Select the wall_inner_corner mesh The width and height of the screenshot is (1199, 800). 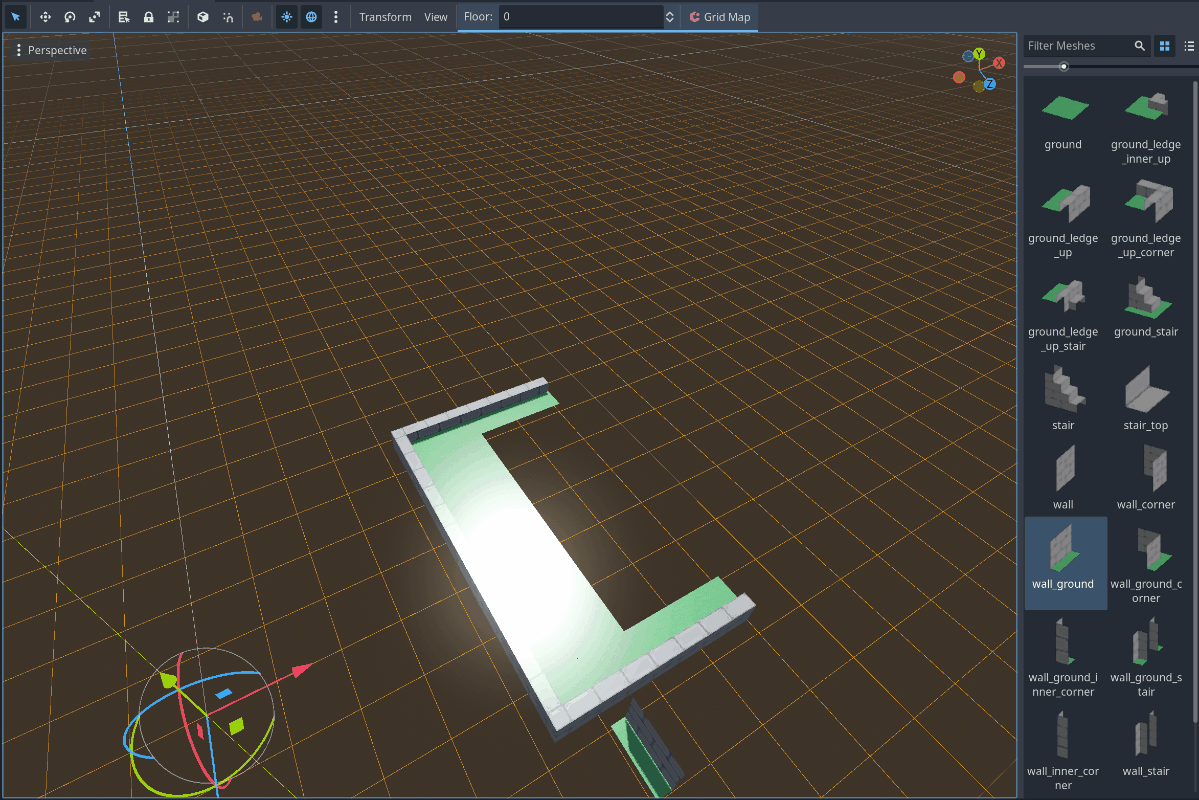tap(1064, 751)
